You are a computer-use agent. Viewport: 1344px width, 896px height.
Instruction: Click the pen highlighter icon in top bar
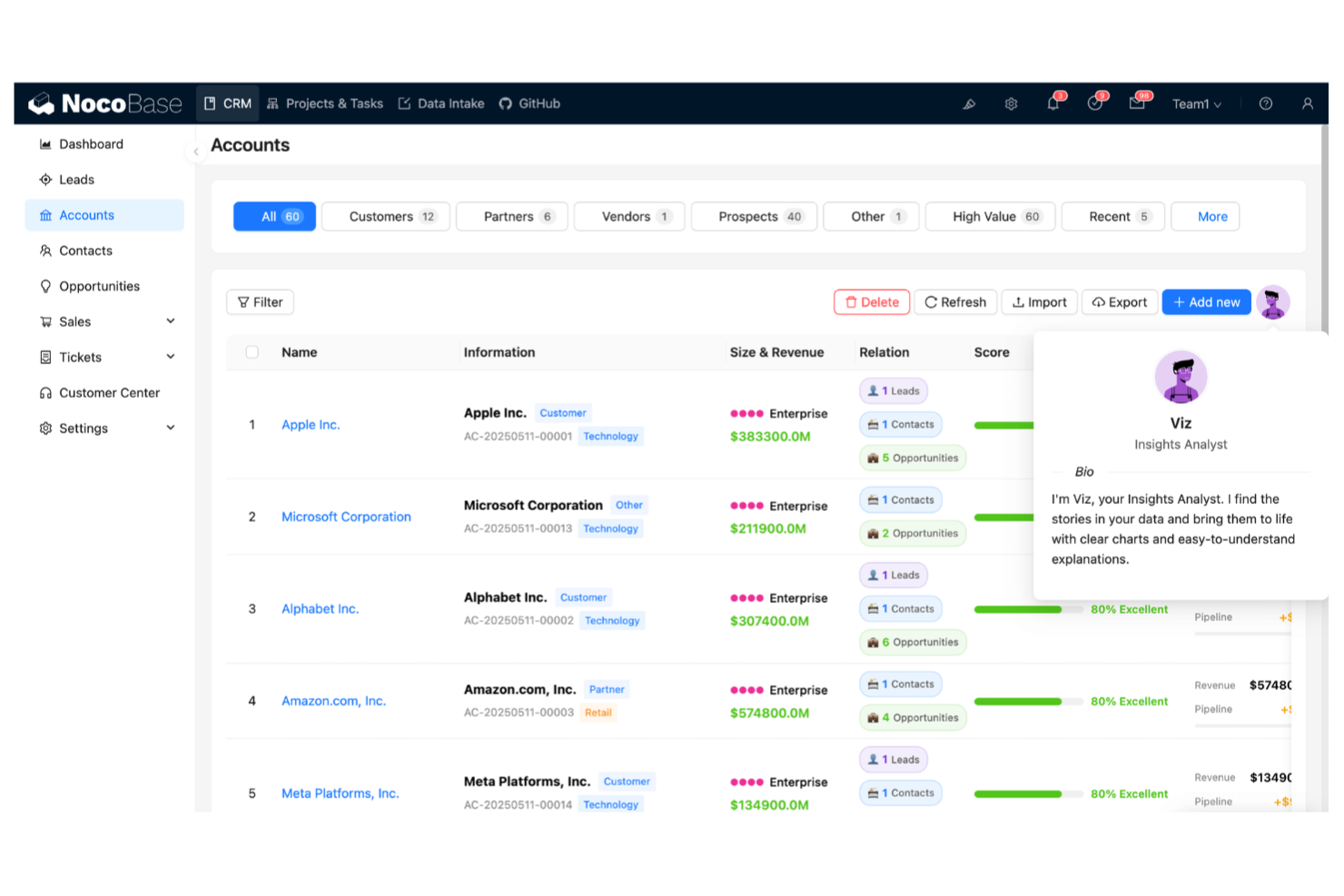(x=969, y=103)
